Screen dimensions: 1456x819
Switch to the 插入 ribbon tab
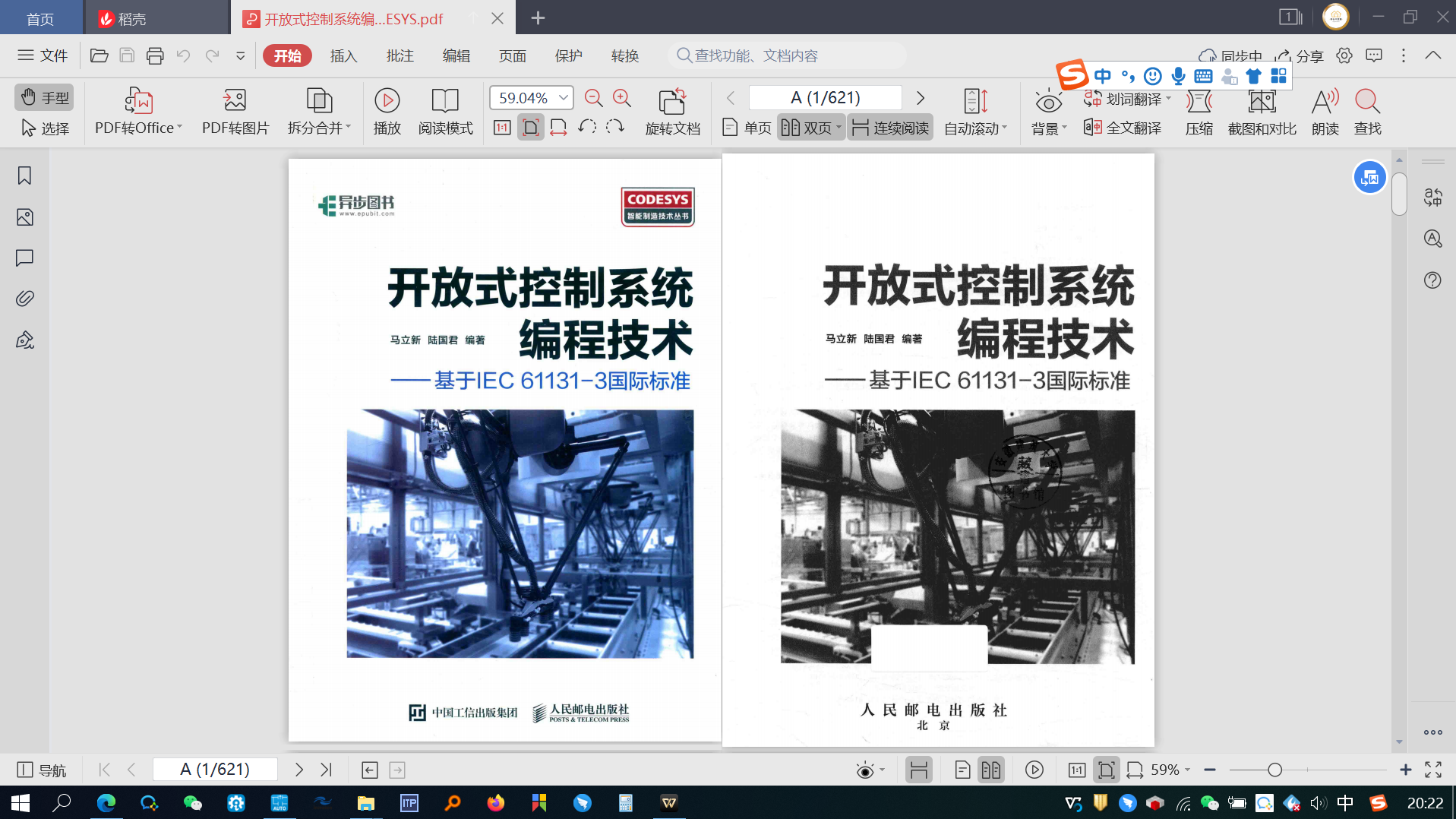coord(343,55)
